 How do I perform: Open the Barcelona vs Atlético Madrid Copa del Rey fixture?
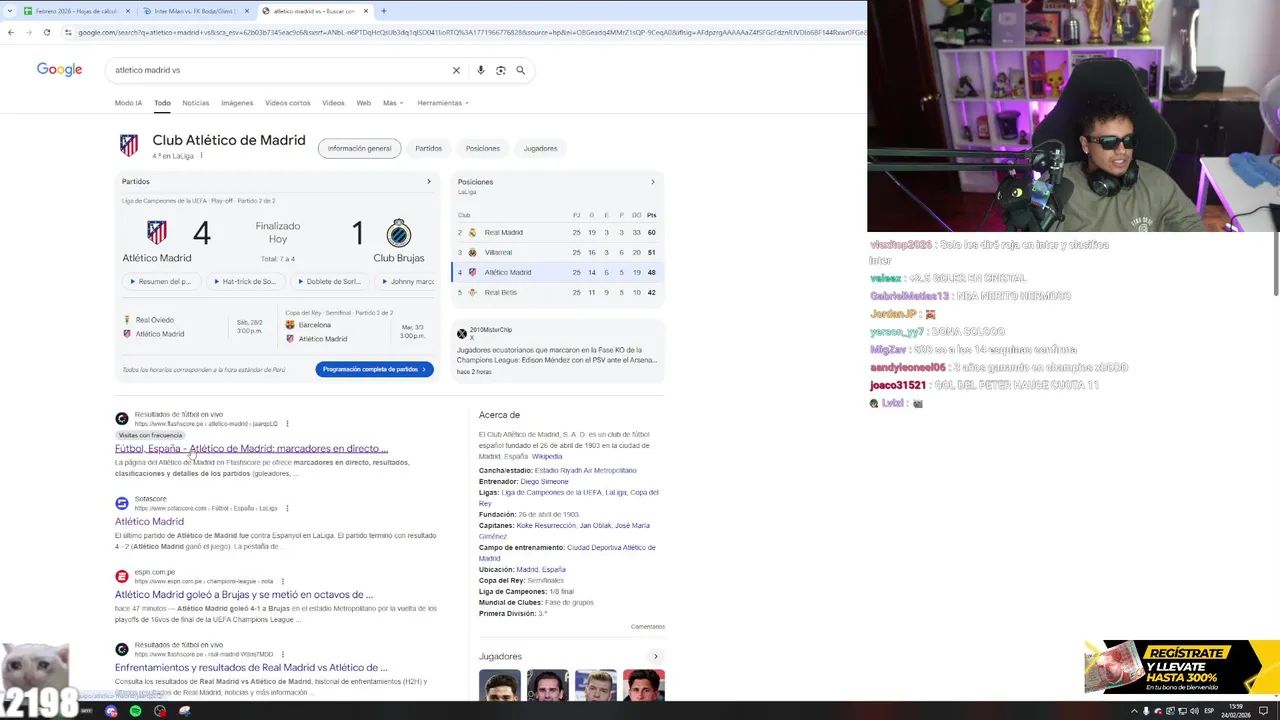pos(357,327)
